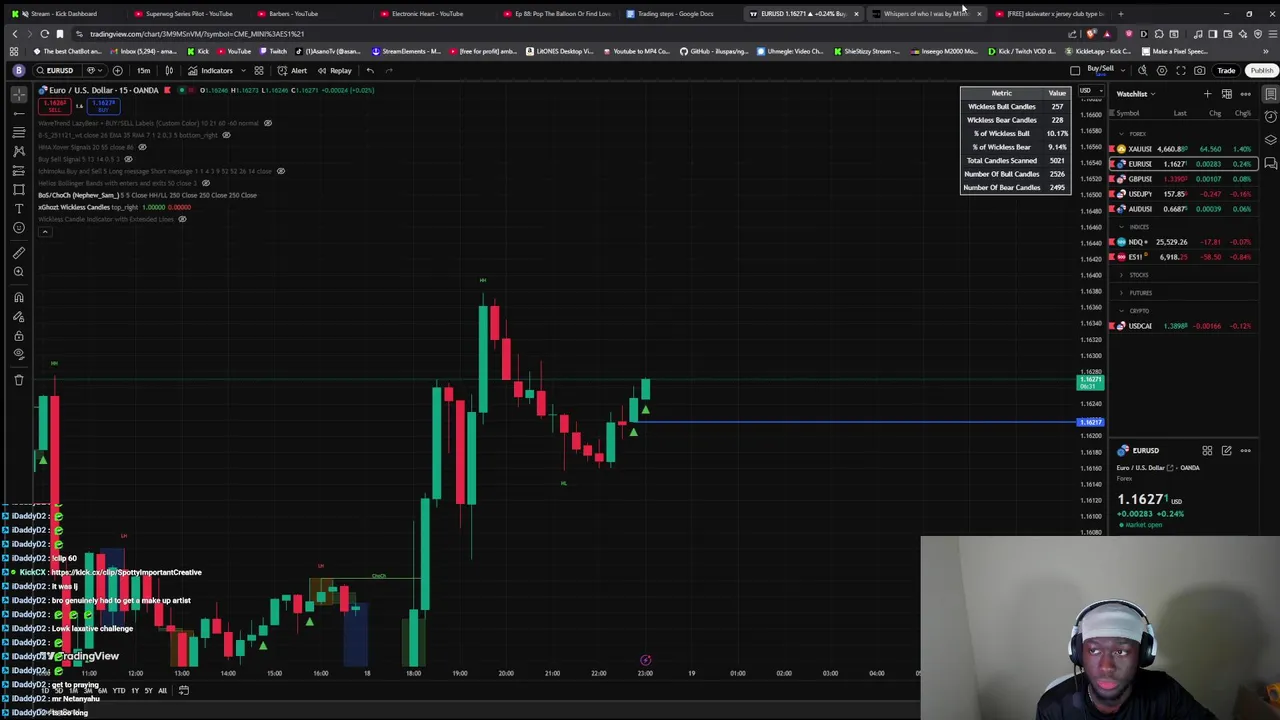The width and height of the screenshot is (1280, 720).
Task: Open chart settings gear icon
Action: coord(1161,70)
